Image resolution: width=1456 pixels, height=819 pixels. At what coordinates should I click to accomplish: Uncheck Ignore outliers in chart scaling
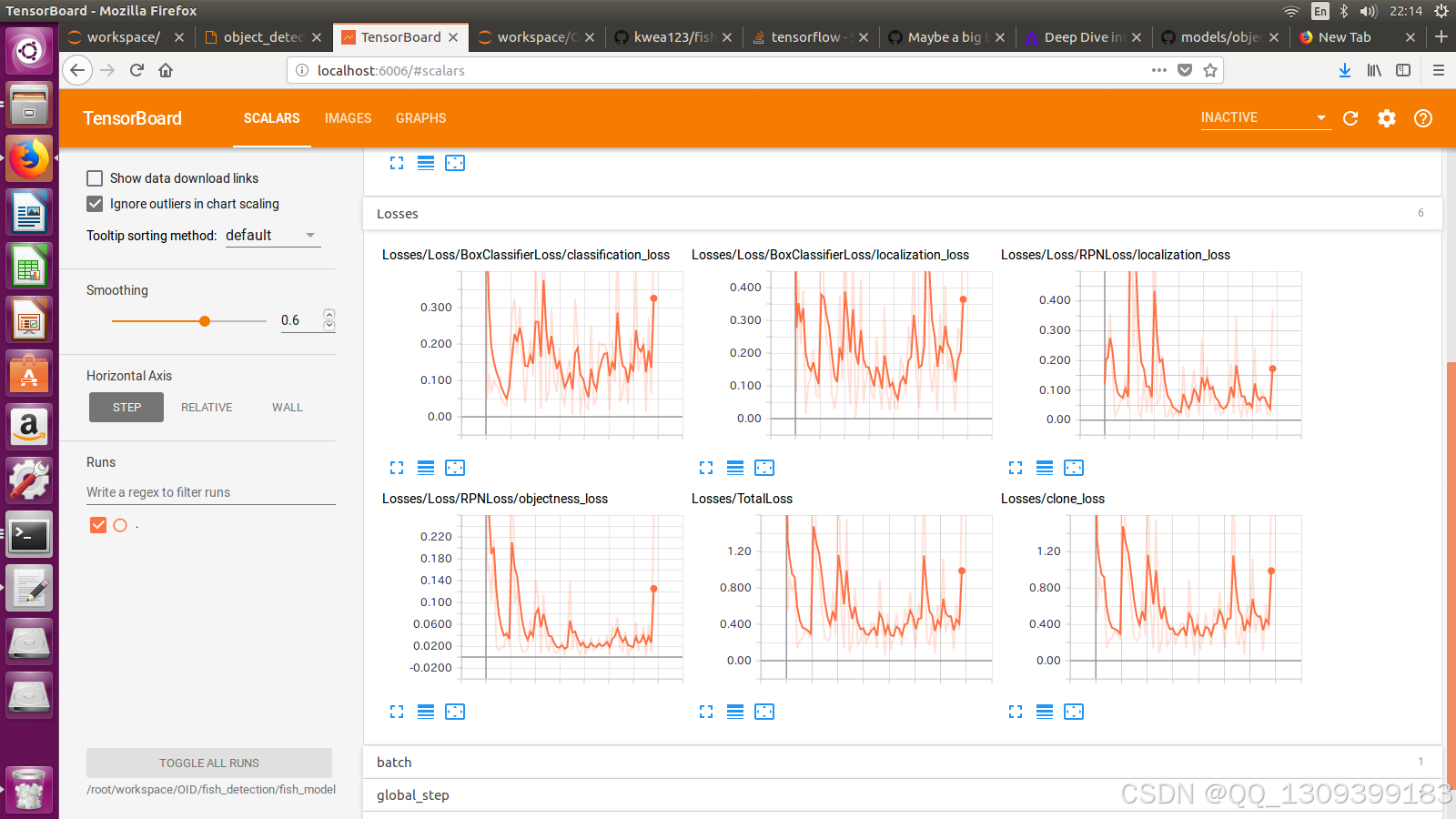point(95,204)
